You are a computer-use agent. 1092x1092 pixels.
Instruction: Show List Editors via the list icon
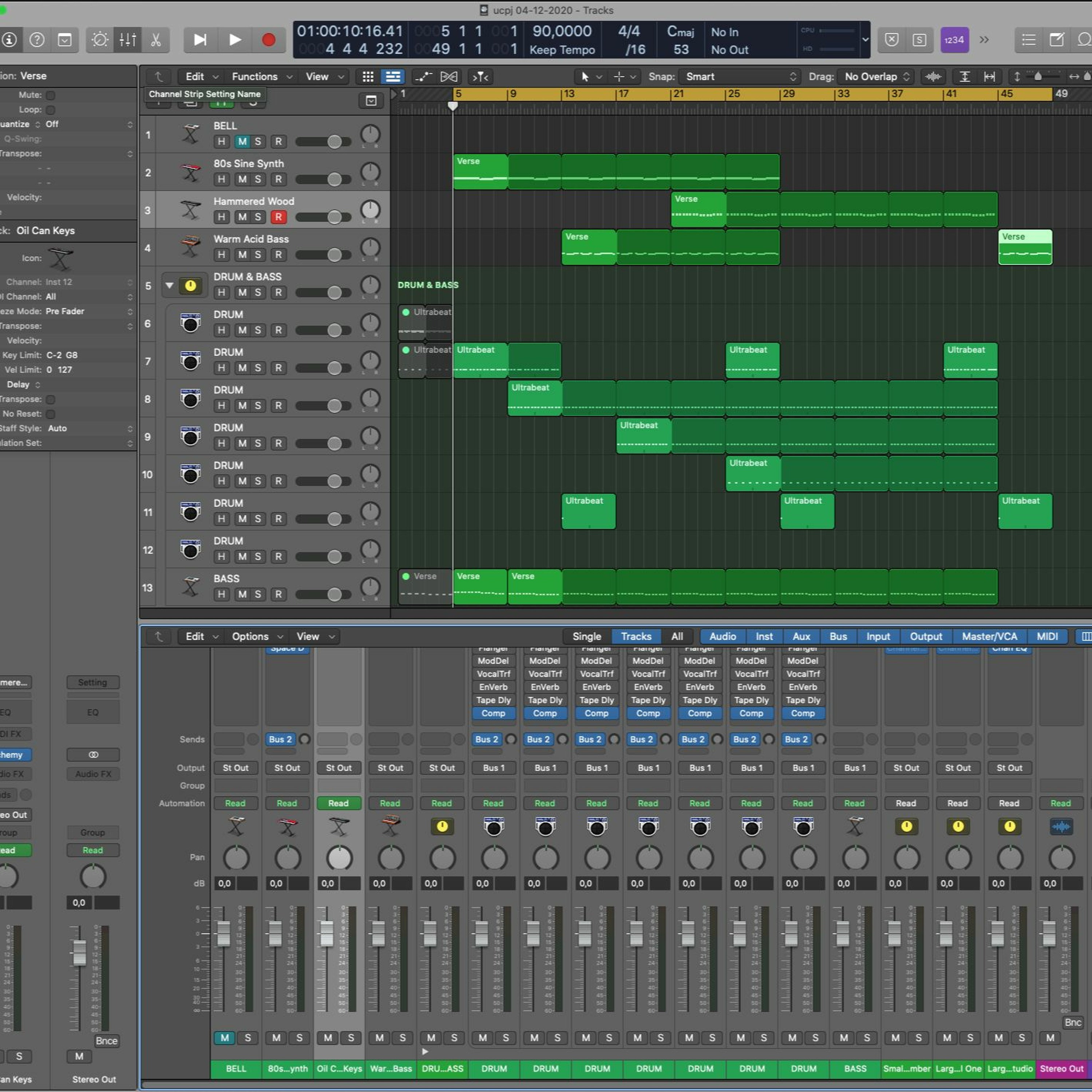[1029, 40]
